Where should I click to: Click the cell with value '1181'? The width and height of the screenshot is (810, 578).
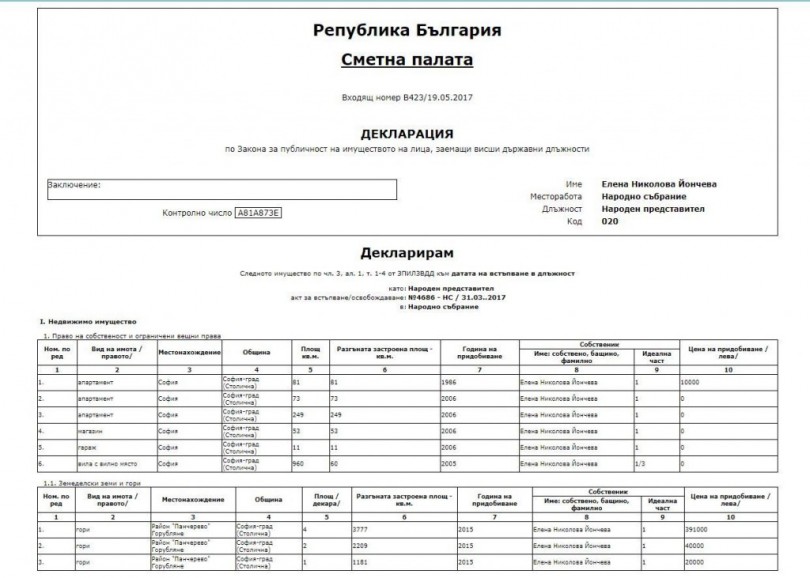(x=404, y=562)
